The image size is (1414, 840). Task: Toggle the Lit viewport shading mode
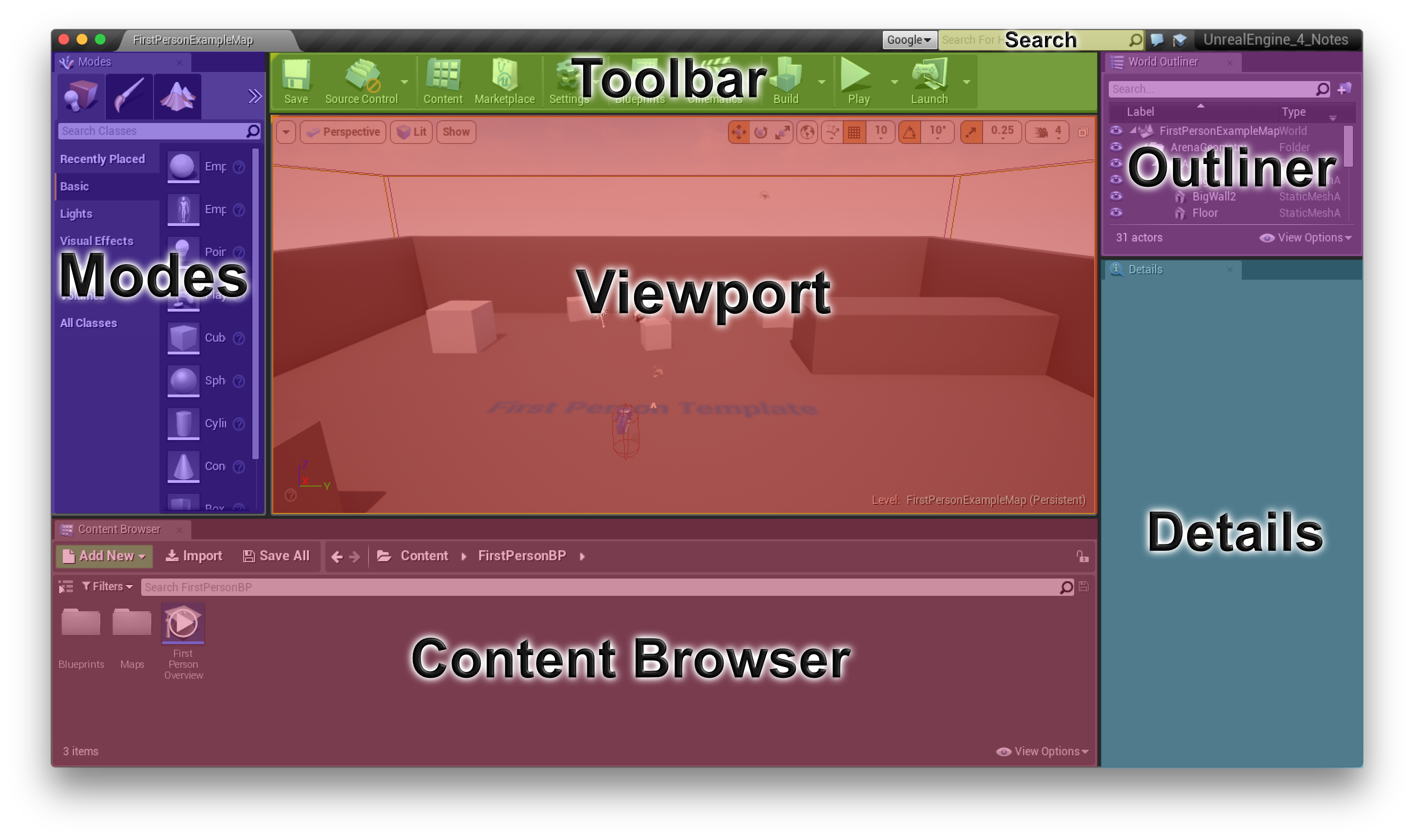[411, 132]
